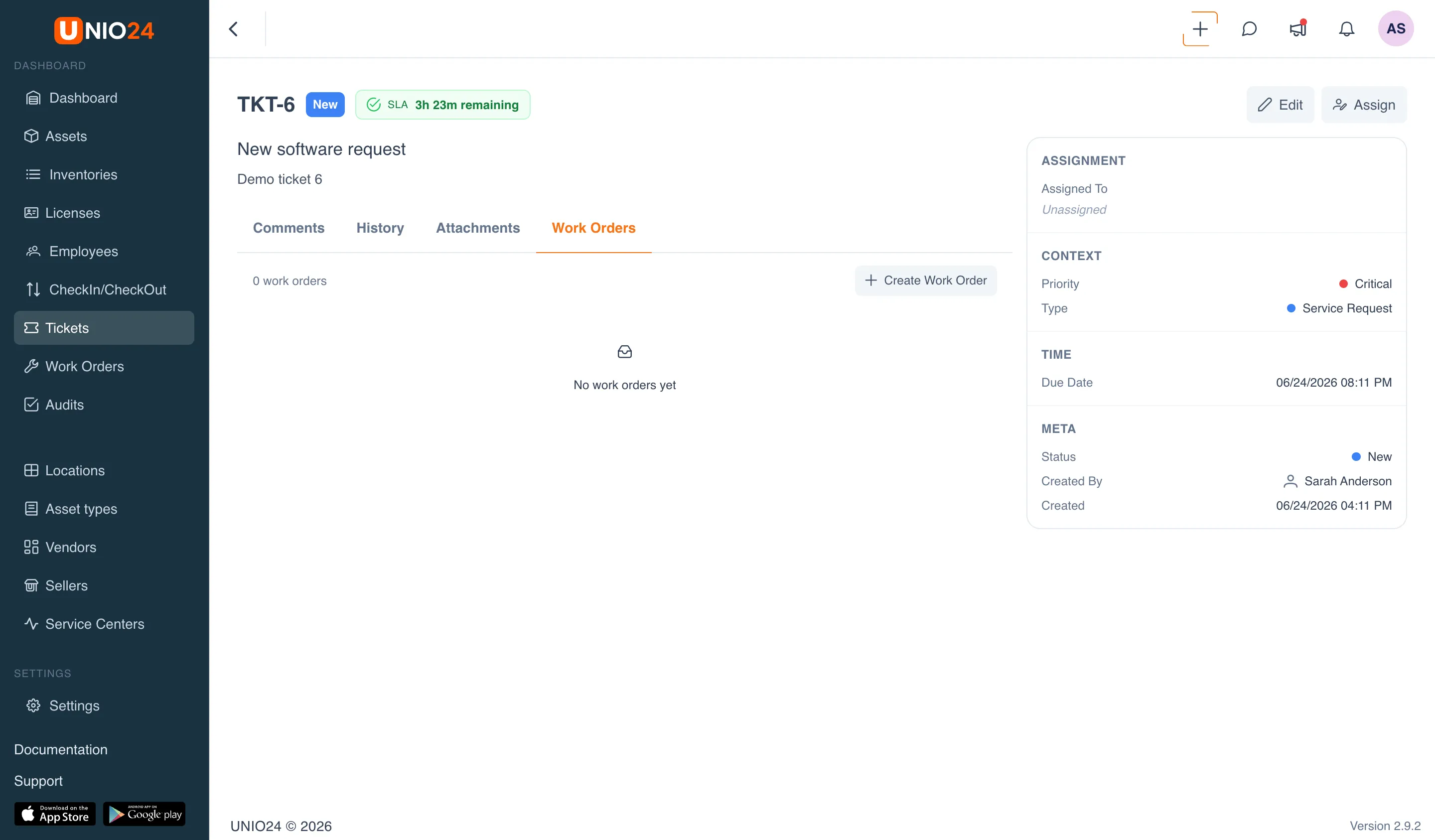This screenshot has height=840, width=1435.
Task: Select the Work Orders tab
Action: point(593,228)
